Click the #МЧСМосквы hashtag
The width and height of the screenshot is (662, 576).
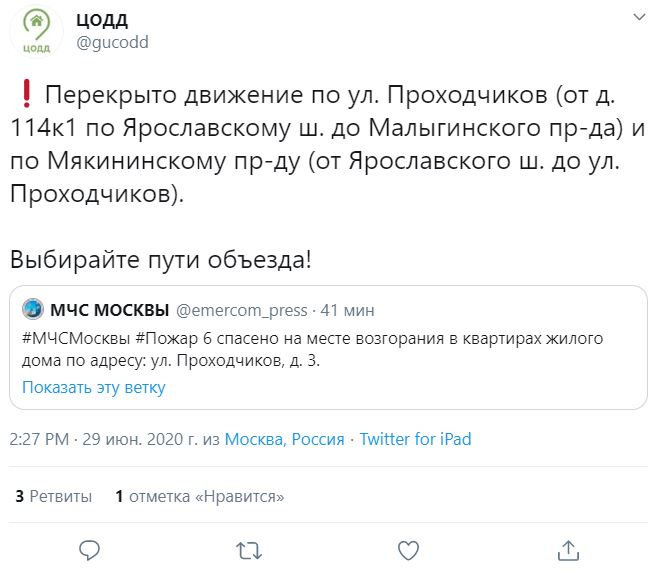(x=74, y=336)
